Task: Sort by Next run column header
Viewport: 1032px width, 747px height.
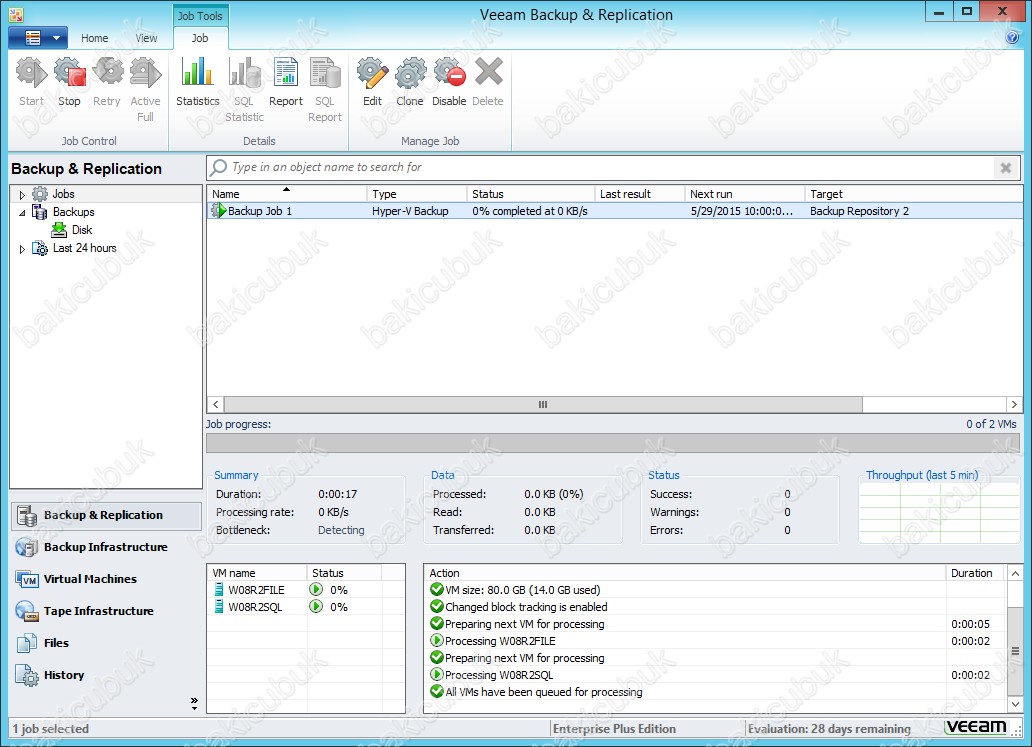Action: 744,194
